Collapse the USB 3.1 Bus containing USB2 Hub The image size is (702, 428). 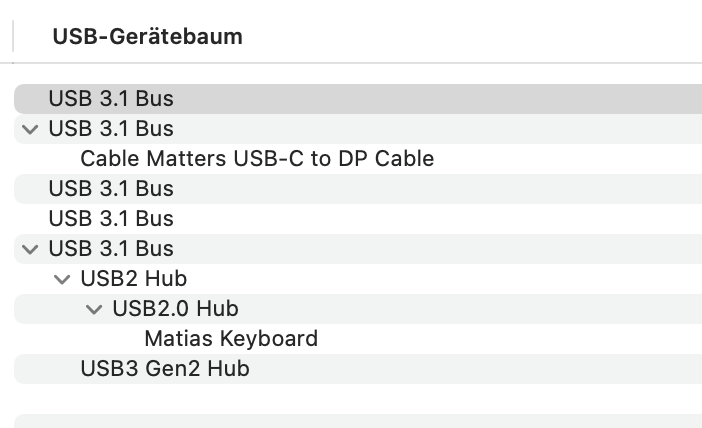click(29, 249)
